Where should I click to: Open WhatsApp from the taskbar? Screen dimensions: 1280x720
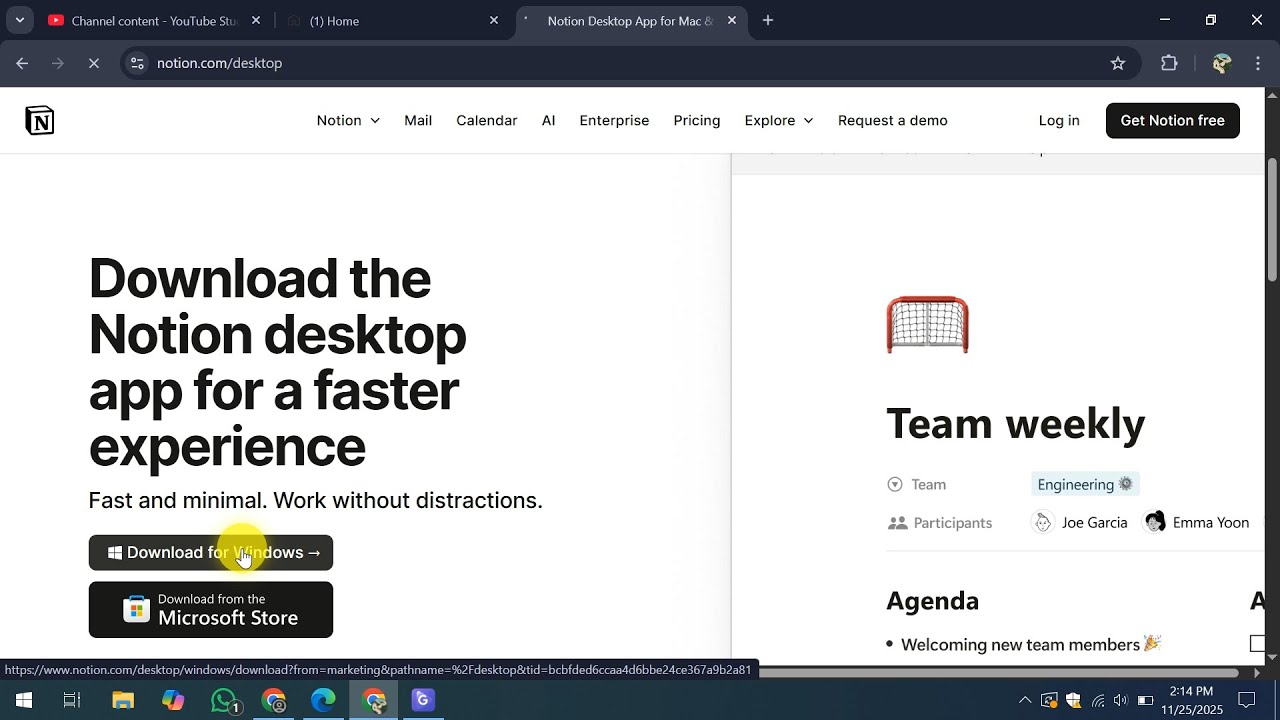224,700
